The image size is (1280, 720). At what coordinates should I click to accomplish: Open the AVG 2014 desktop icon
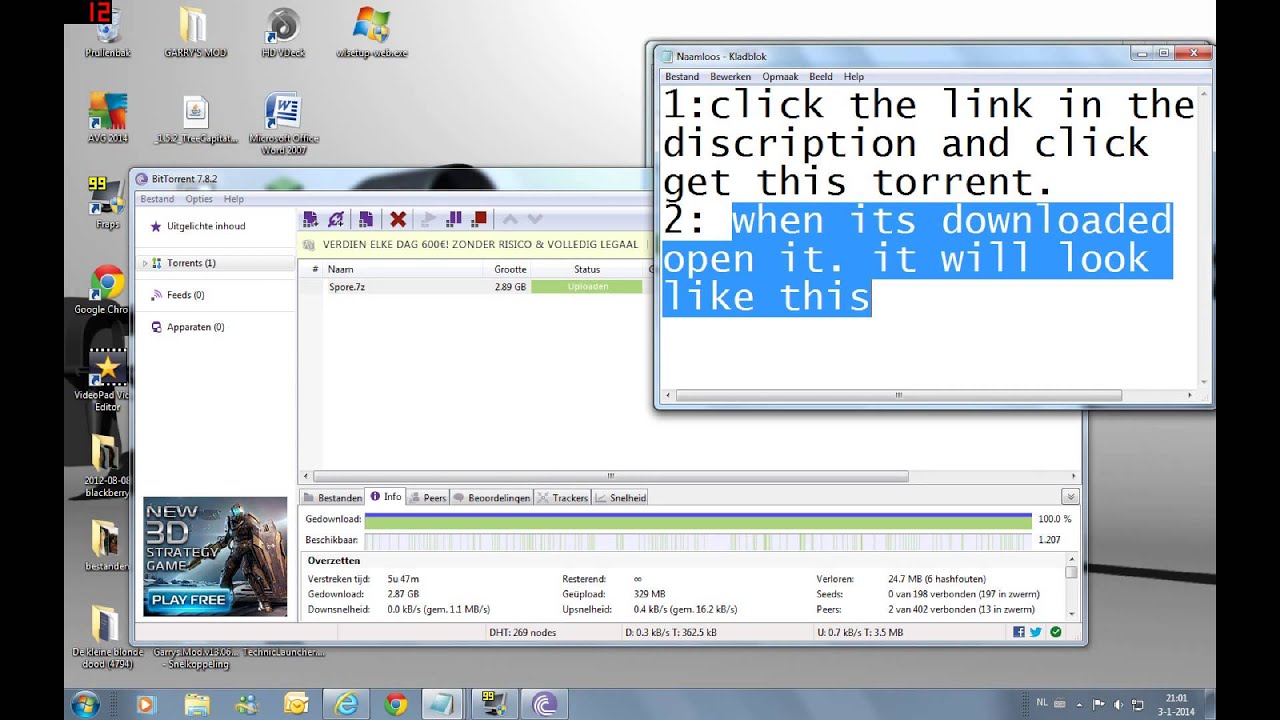(x=107, y=118)
